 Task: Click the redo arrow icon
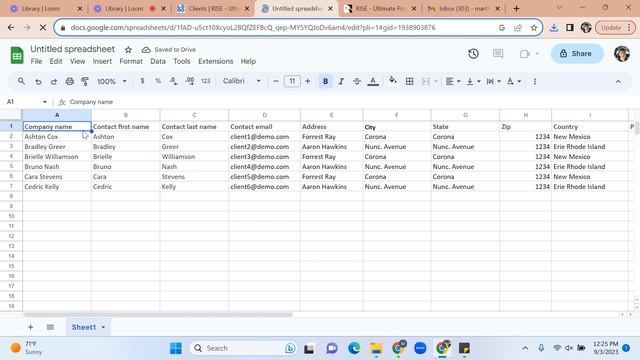click(x=54, y=81)
